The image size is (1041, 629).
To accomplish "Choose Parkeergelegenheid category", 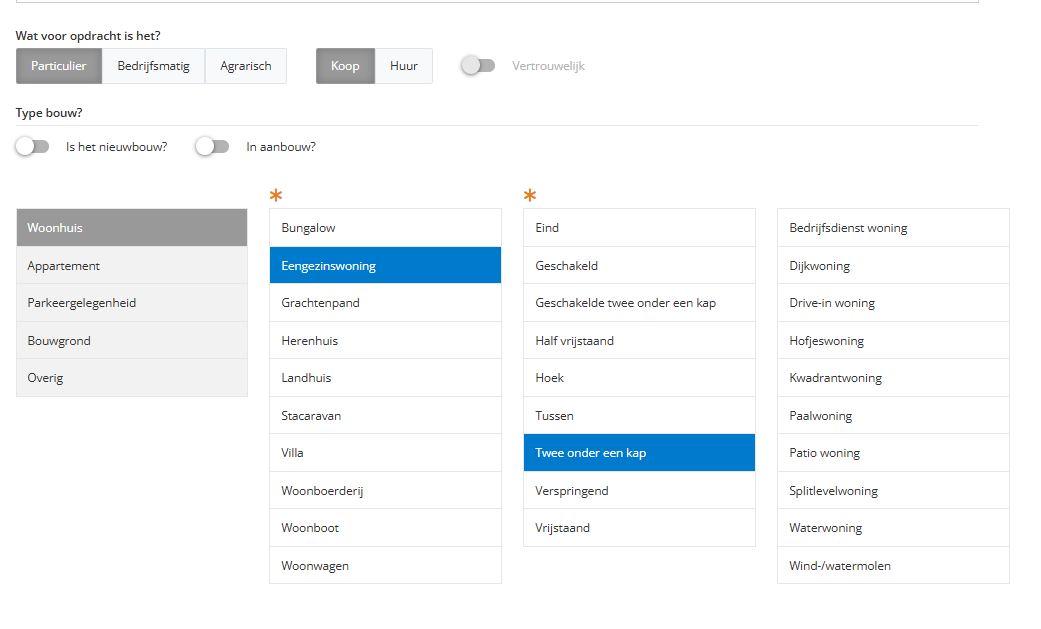I will click(x=132, y=303).
